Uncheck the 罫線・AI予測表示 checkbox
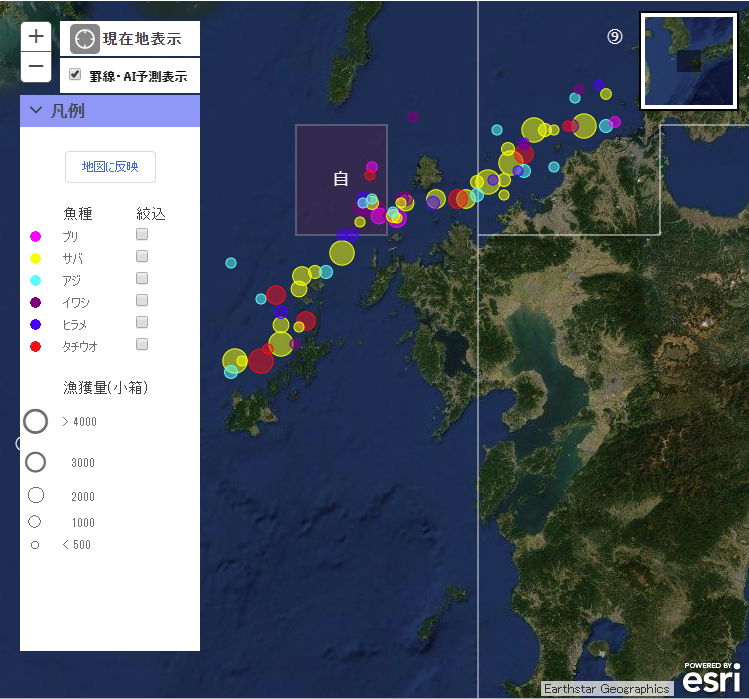Viewport: 749px width, 699px height. pyautogui.click(x=75, y=75)
